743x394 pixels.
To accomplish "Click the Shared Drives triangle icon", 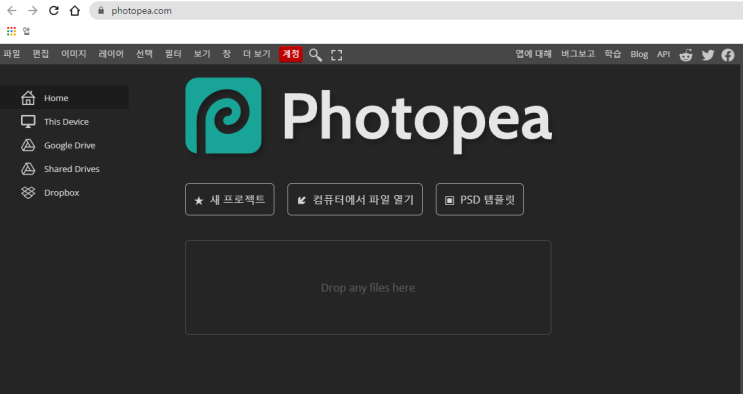I will pos(28,169).
